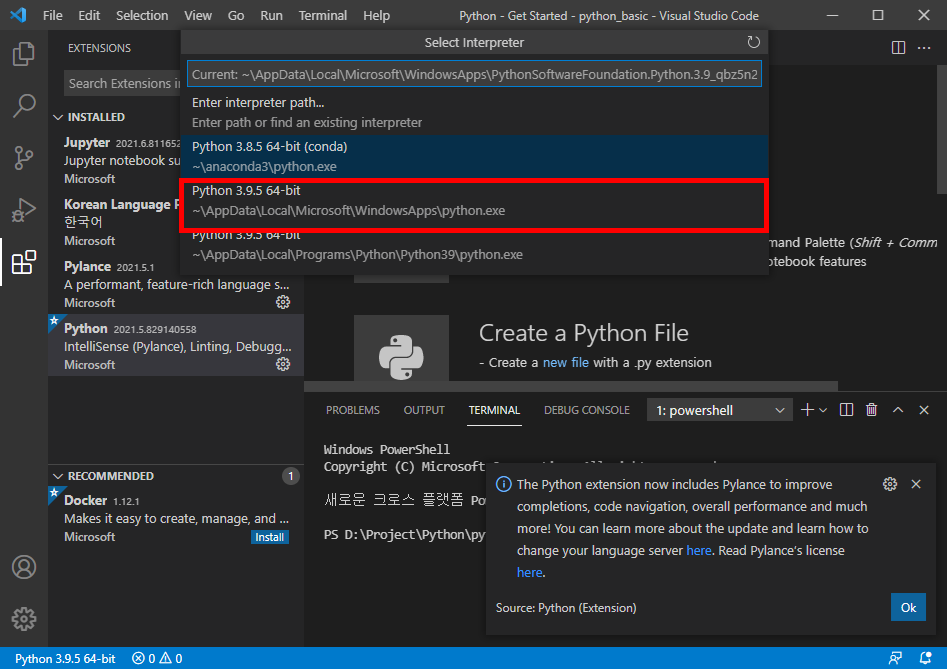Add a new terminal with plus icon
947x669 pixels.
point(807,410)
